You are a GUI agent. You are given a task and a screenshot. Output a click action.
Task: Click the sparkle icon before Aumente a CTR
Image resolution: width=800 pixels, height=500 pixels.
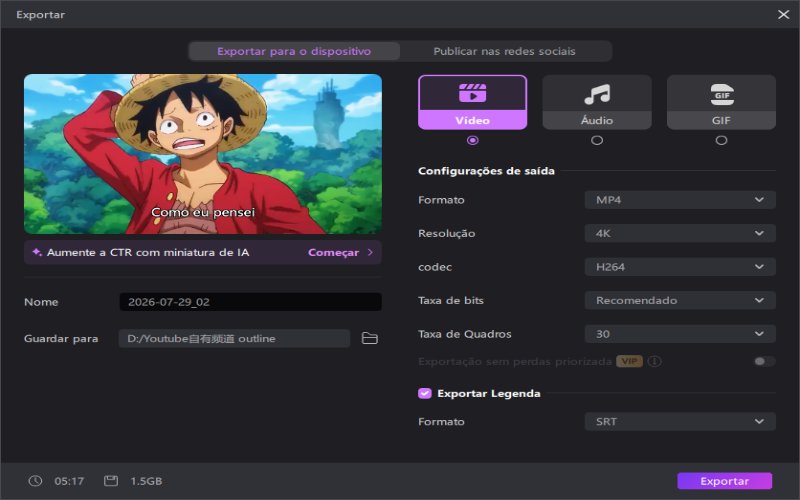37,252
